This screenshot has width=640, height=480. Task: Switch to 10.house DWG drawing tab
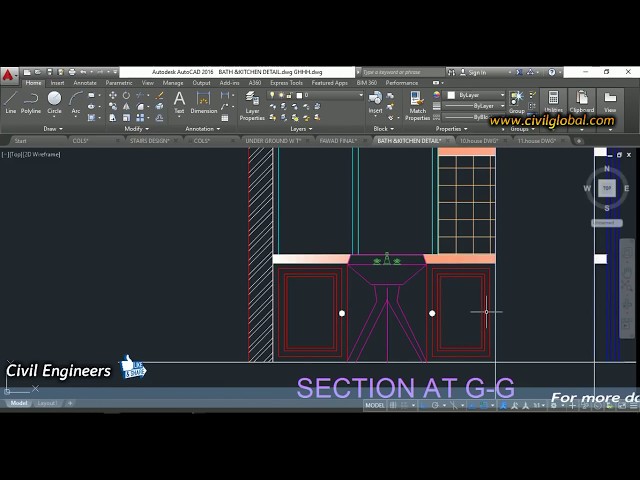tap(479, 141)
